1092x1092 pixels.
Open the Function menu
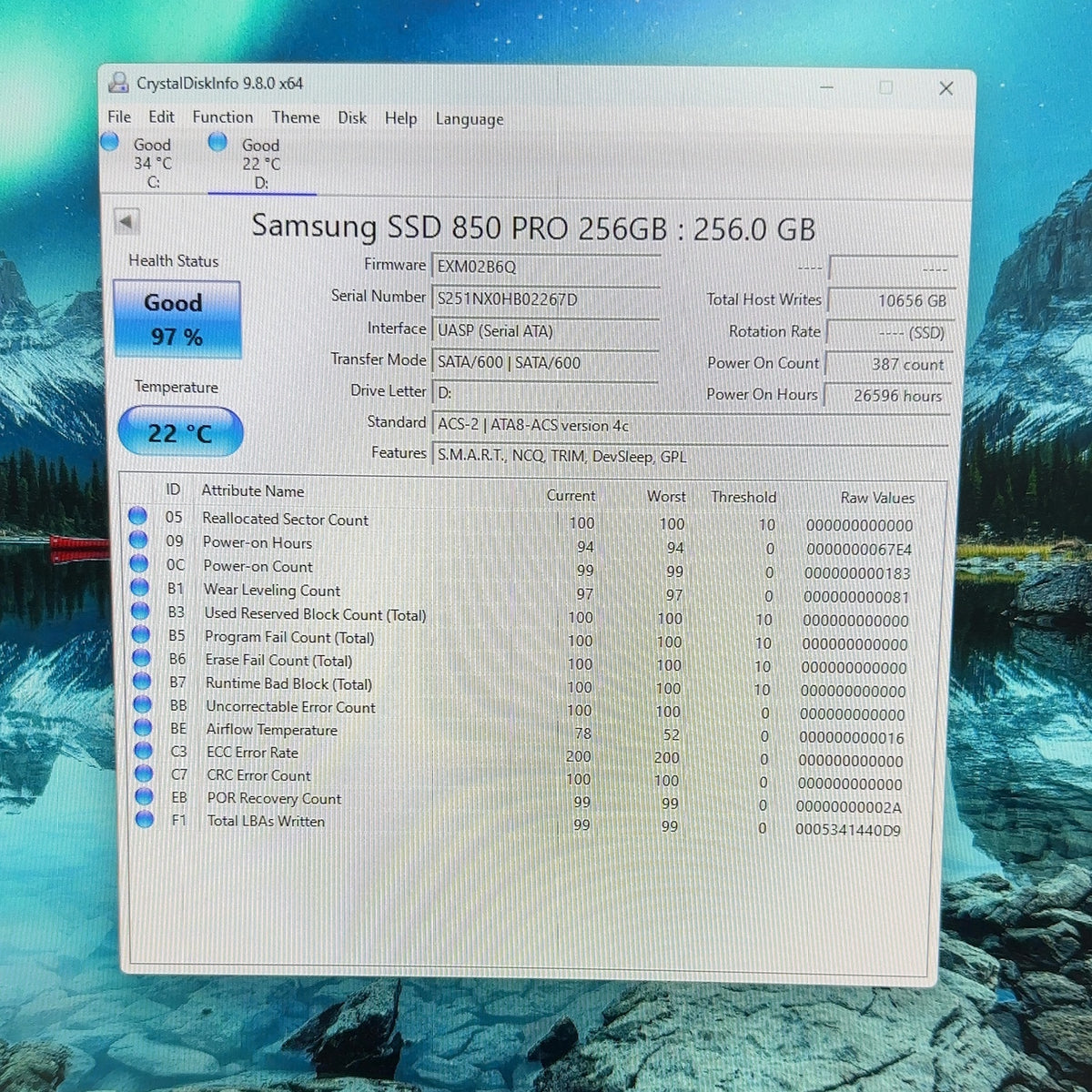tap(223, 116)
